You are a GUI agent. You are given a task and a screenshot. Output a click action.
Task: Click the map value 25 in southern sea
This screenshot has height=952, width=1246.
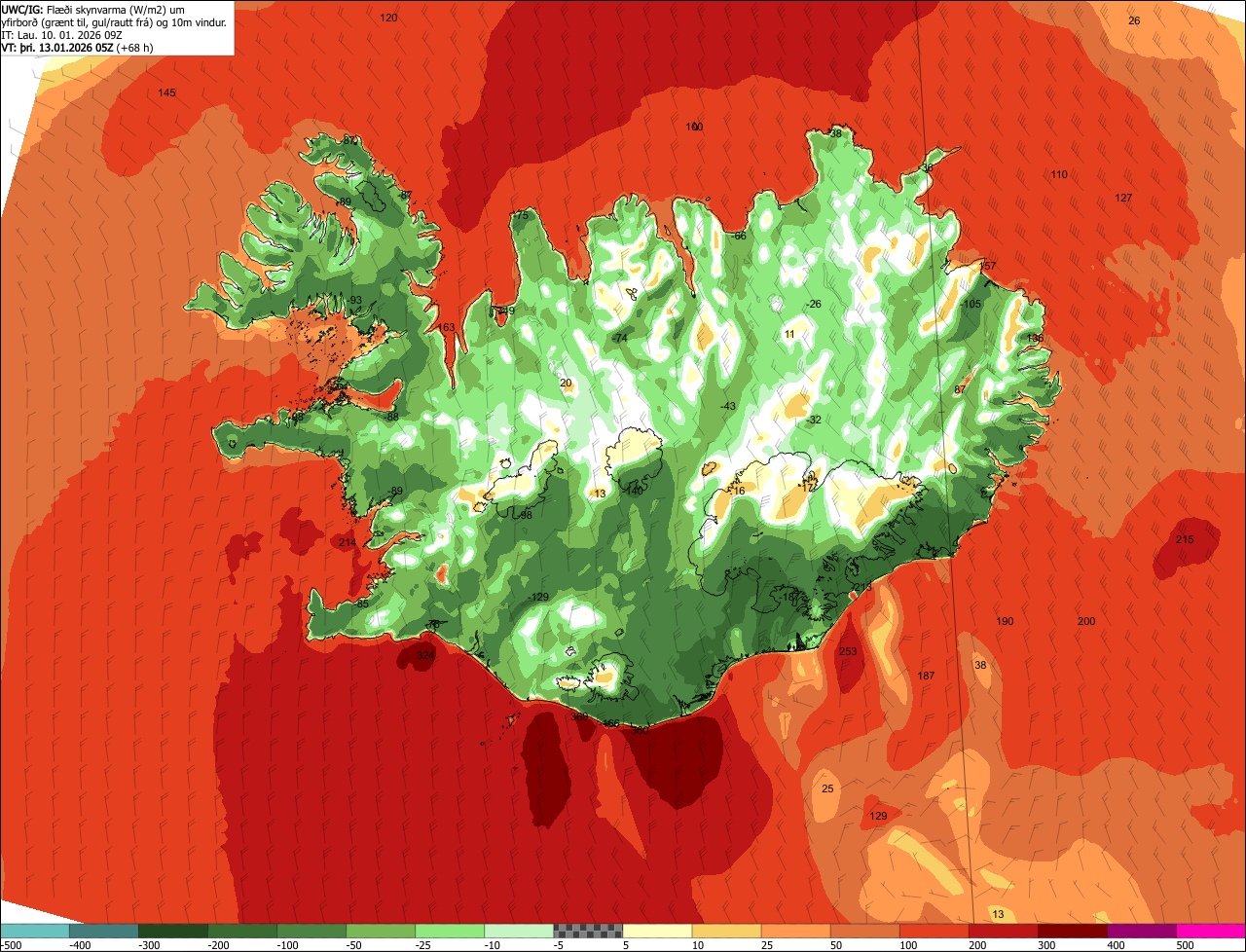pyautogui.click(x=828, y=788)
